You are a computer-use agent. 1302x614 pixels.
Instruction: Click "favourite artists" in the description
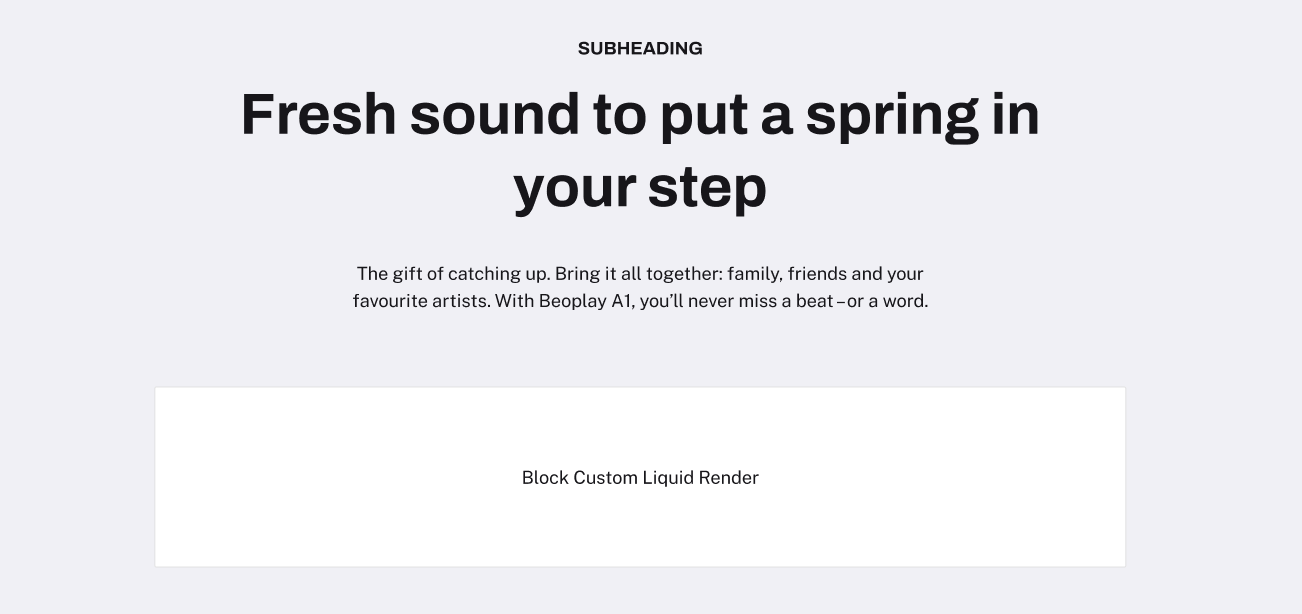pos(422,301)
